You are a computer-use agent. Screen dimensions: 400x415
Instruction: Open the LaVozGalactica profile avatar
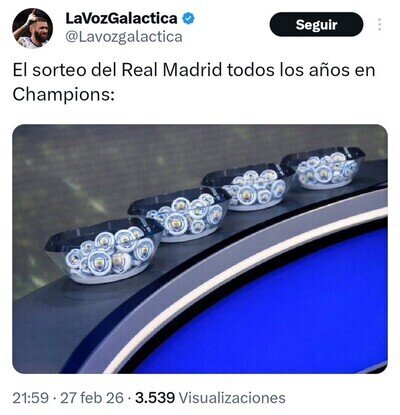click(32, 29)
